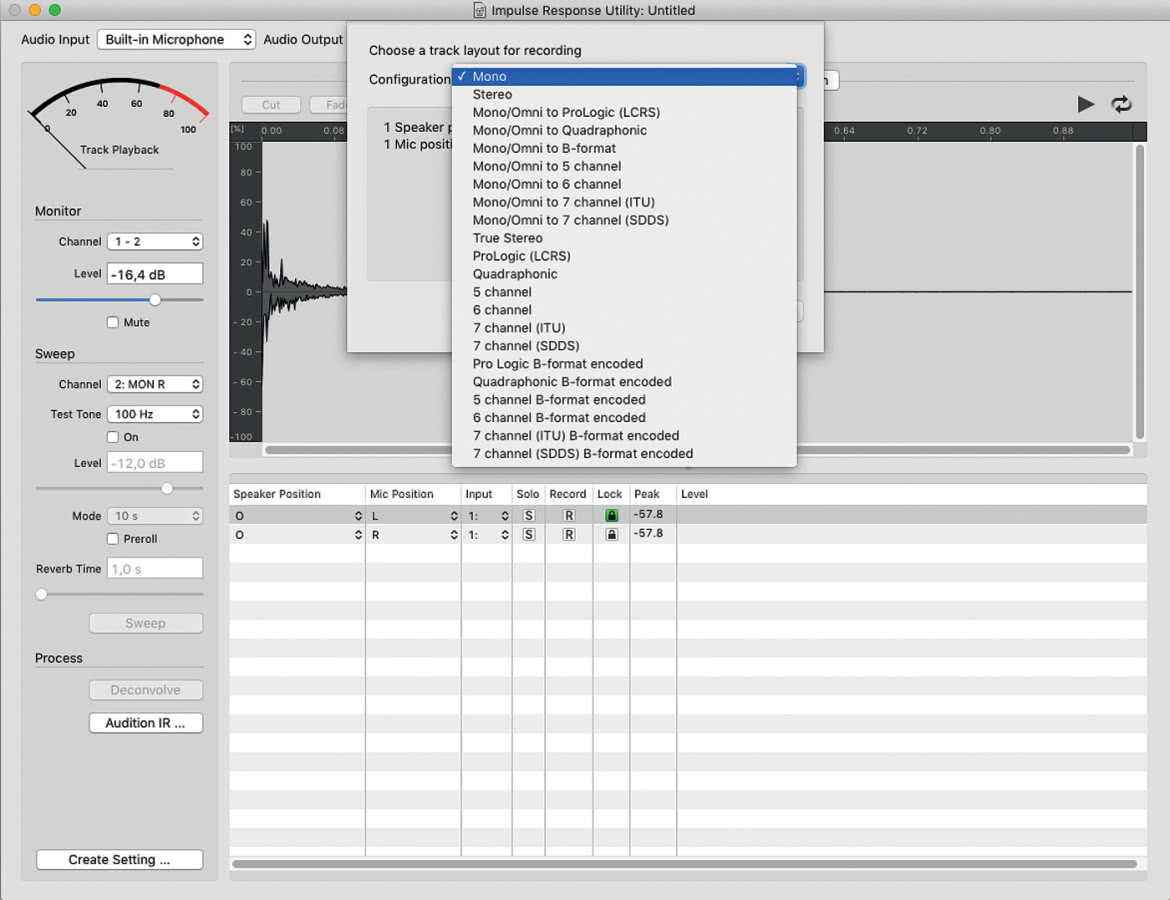The height and width of the screenshot is (900, 1170).
Task: Change the Input stepper on L row
Action: 505,516
